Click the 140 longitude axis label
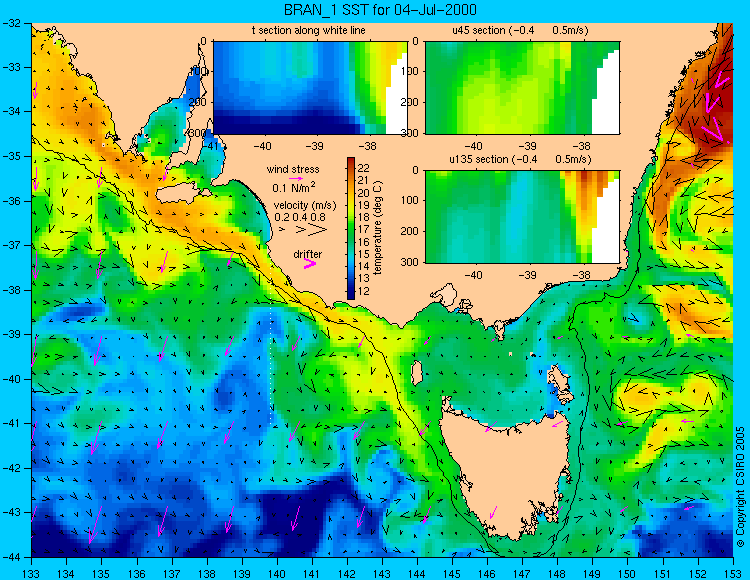Viewport: 750px width, 580px height. click(x=276, y=573)
